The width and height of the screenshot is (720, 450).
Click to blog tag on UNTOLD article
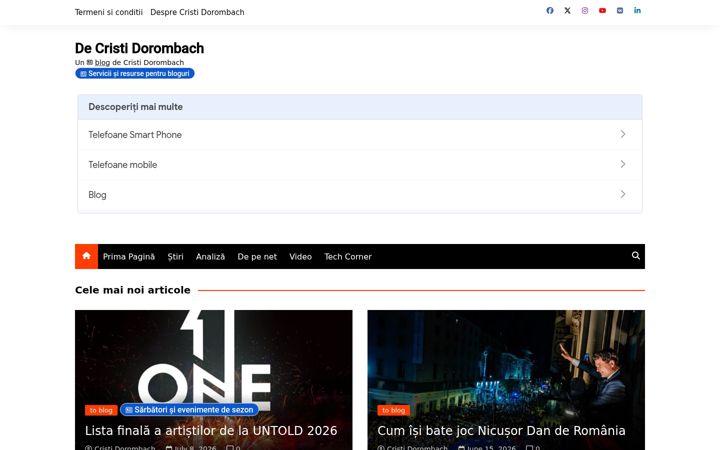coord(101,410)
